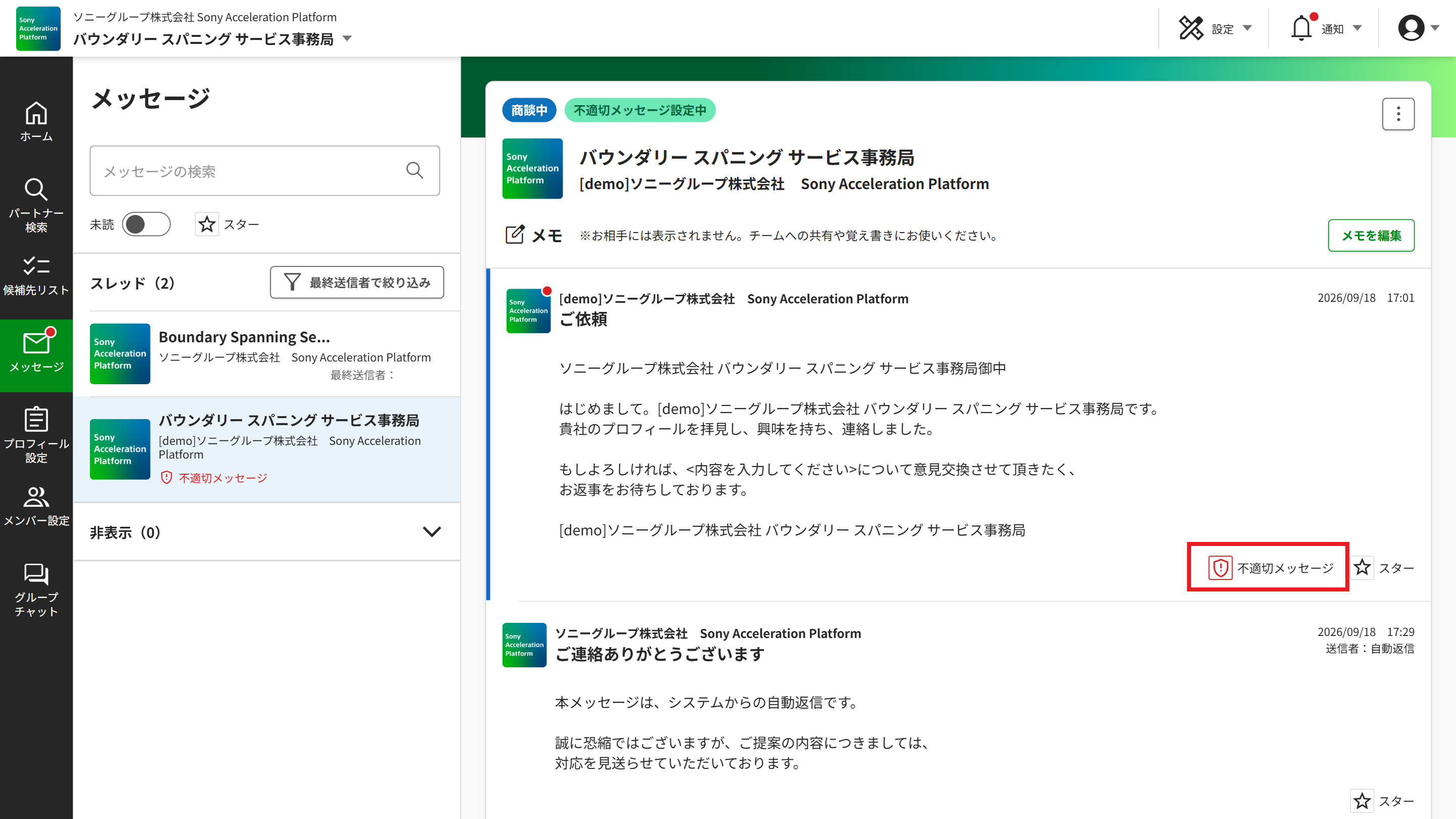Select the バウンダリー スパニング サービス事務局 thread title
Viewport: 1456px width, 819px height.
coord(289,420)
